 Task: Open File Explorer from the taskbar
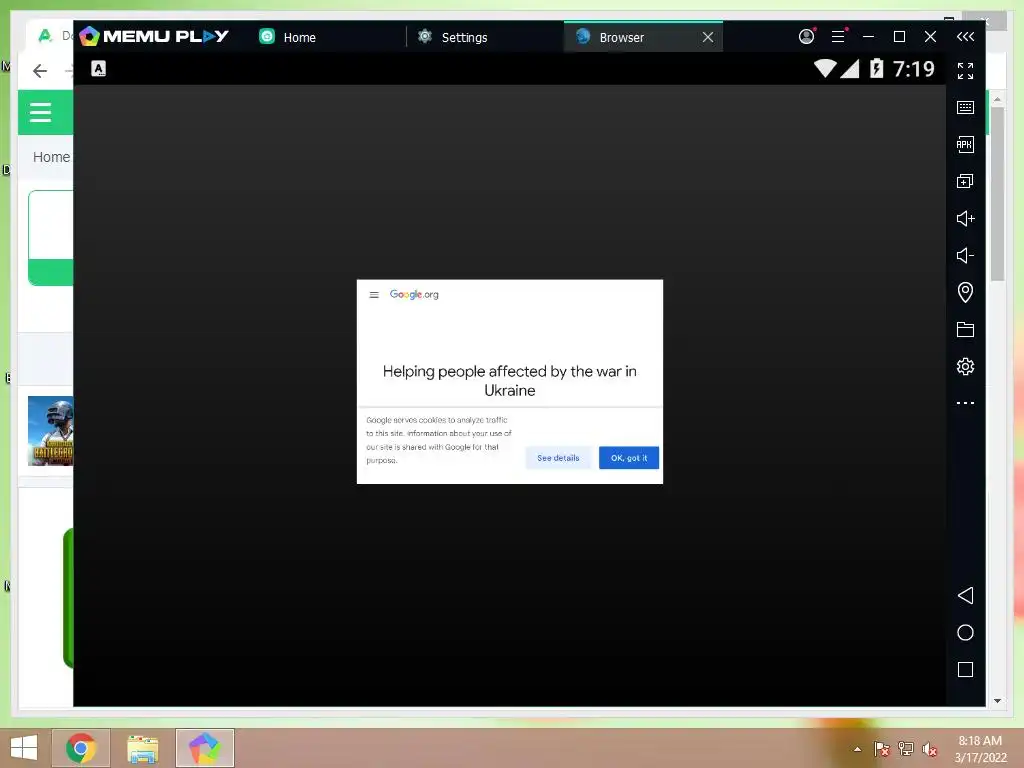pyautogui.click(x=143, y=748)
